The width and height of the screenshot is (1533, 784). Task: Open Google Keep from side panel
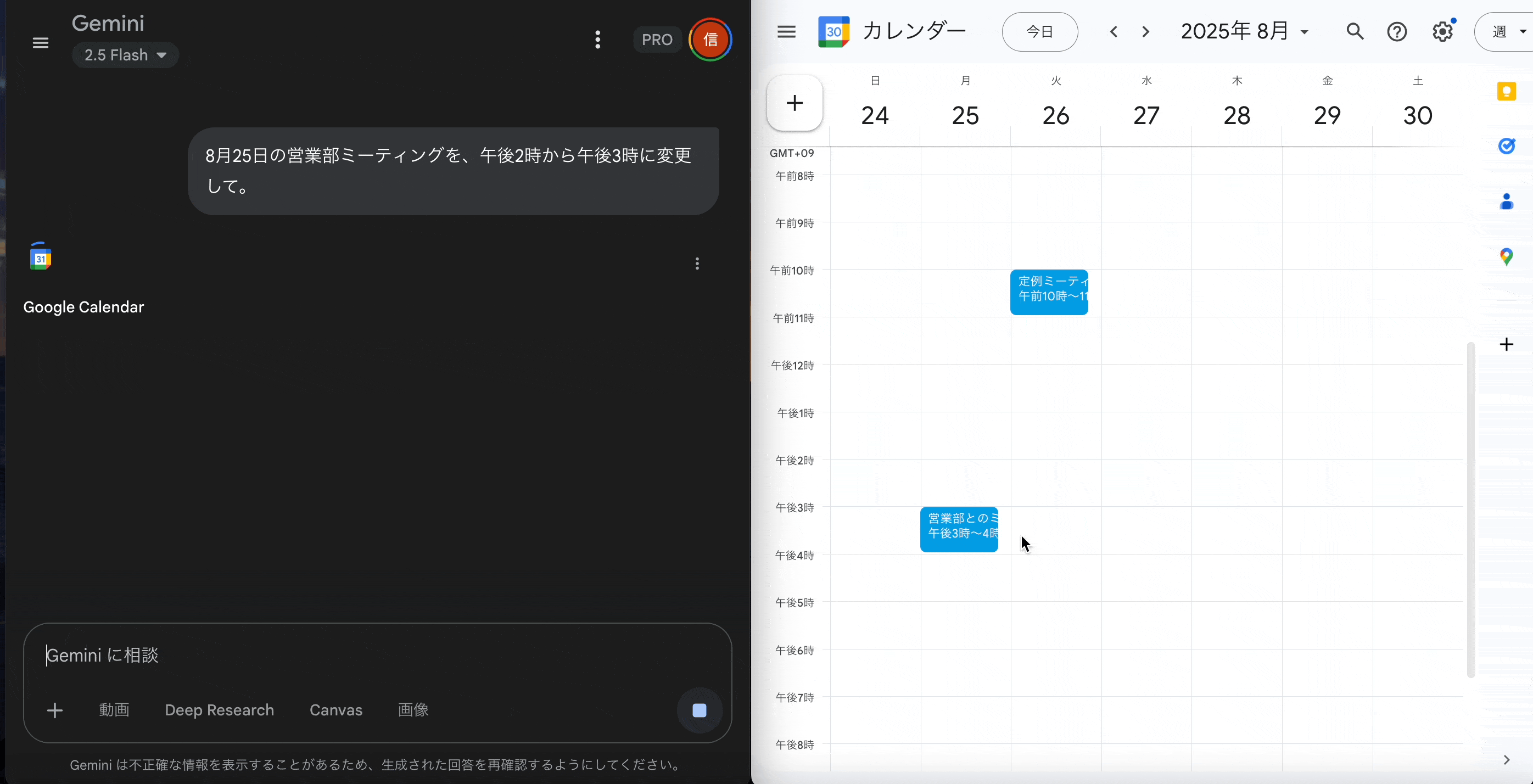[1506, 91]
